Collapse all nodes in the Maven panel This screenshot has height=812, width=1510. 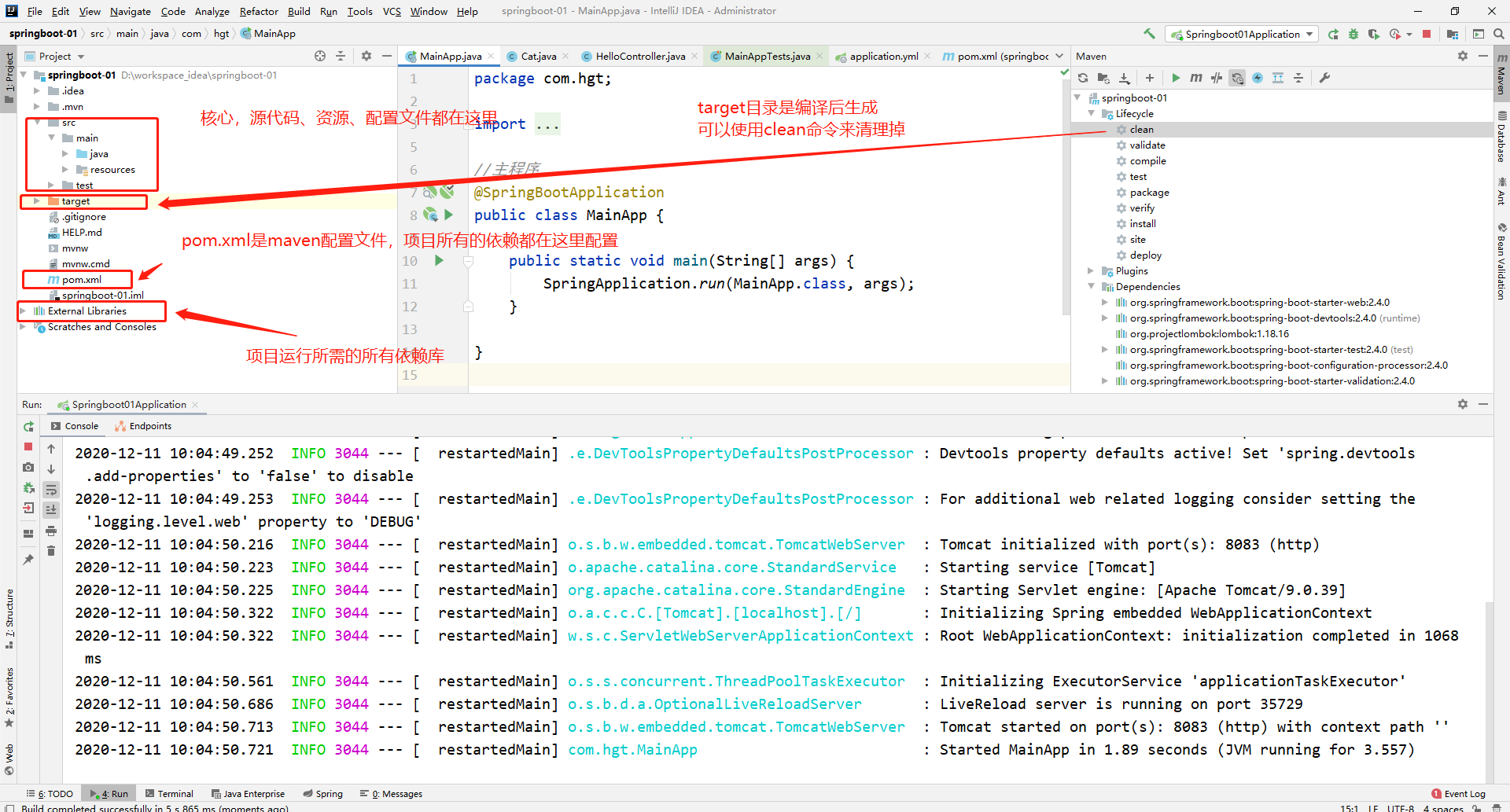point(1298,78)
